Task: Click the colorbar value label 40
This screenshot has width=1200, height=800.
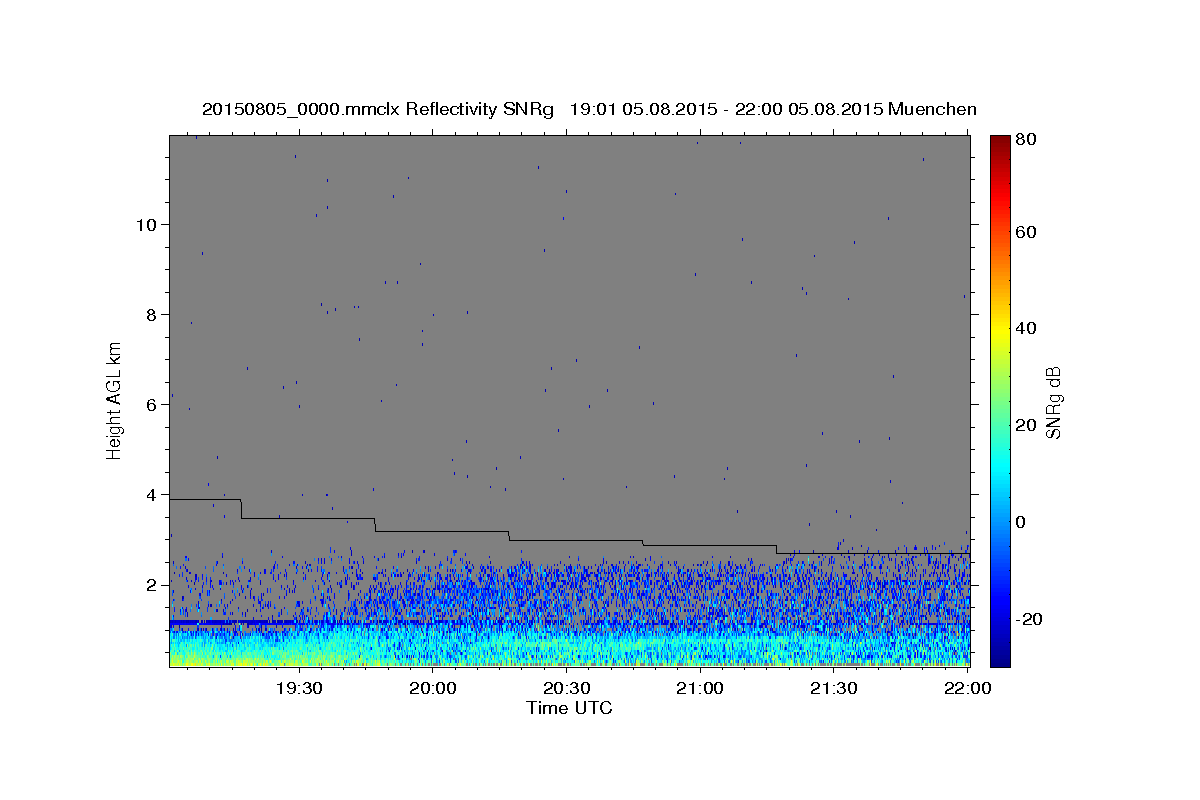Action: [1025, 328]
